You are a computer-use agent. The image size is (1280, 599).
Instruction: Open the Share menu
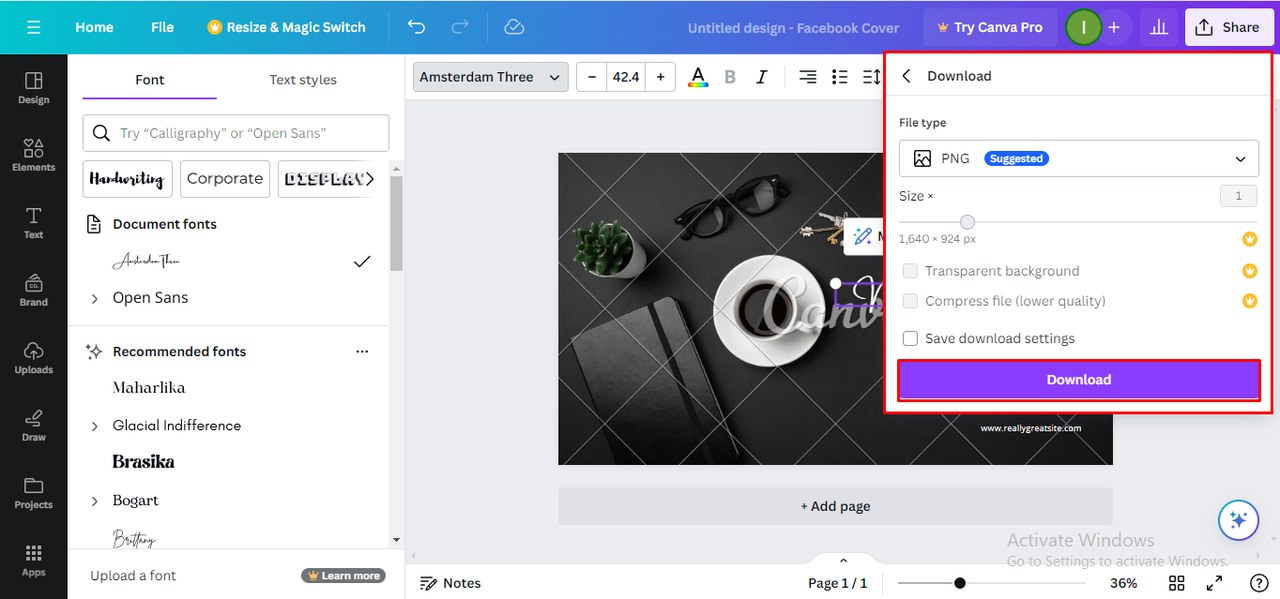(1229, 27)
